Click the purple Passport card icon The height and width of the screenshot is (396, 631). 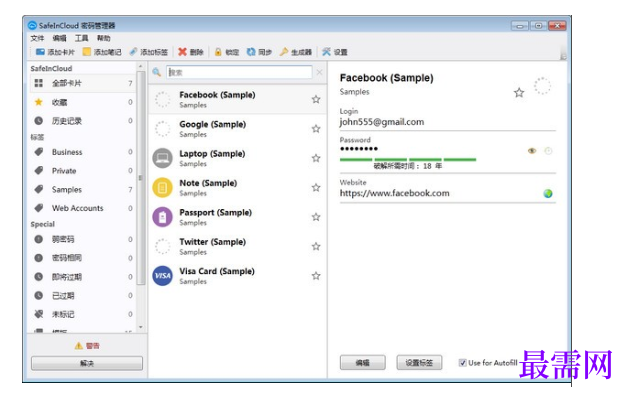(x=163, y=217)
